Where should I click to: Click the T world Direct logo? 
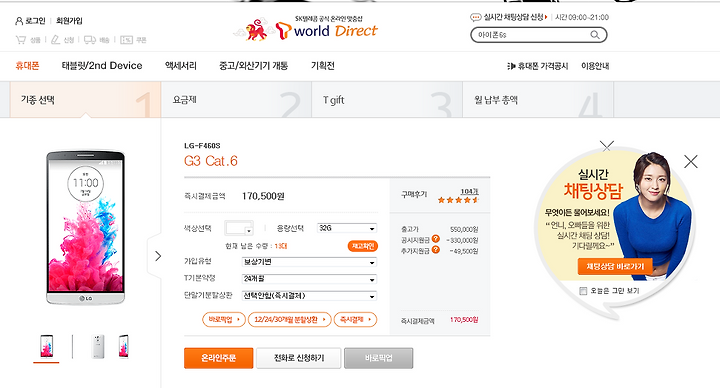[x=326, y=31]
